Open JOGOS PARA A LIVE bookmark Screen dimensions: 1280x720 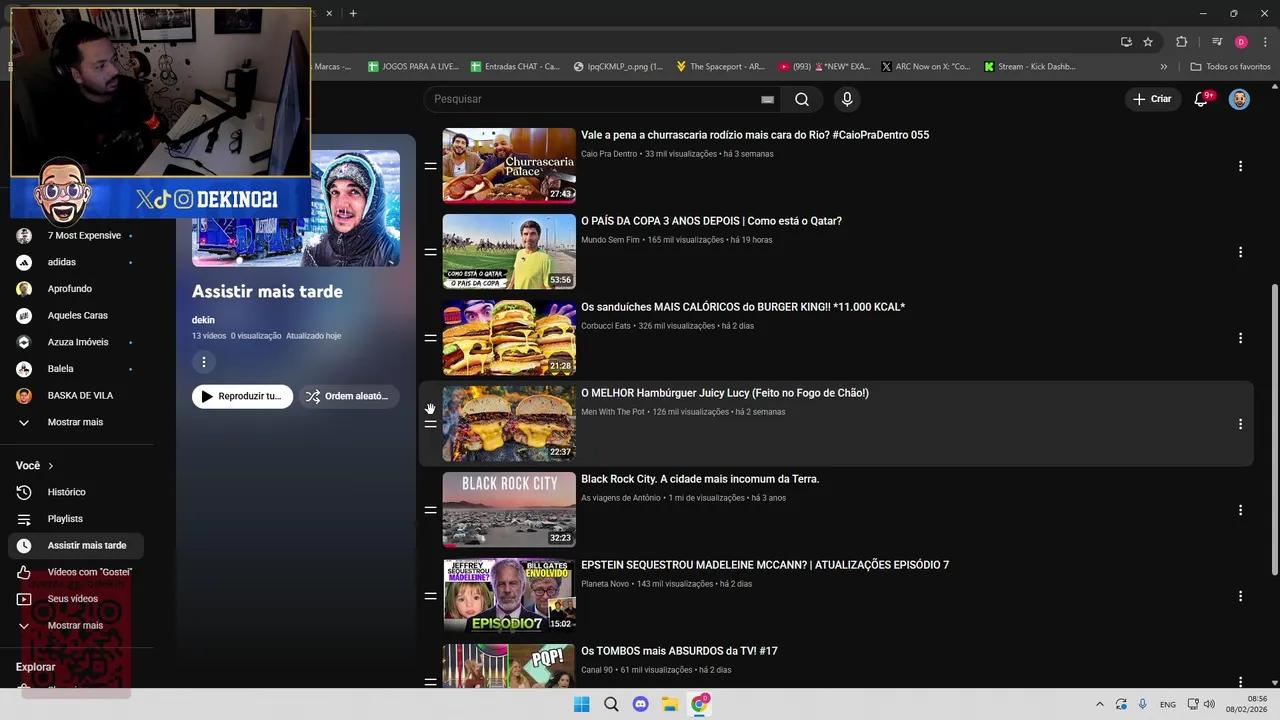click(x=412, y=66)
